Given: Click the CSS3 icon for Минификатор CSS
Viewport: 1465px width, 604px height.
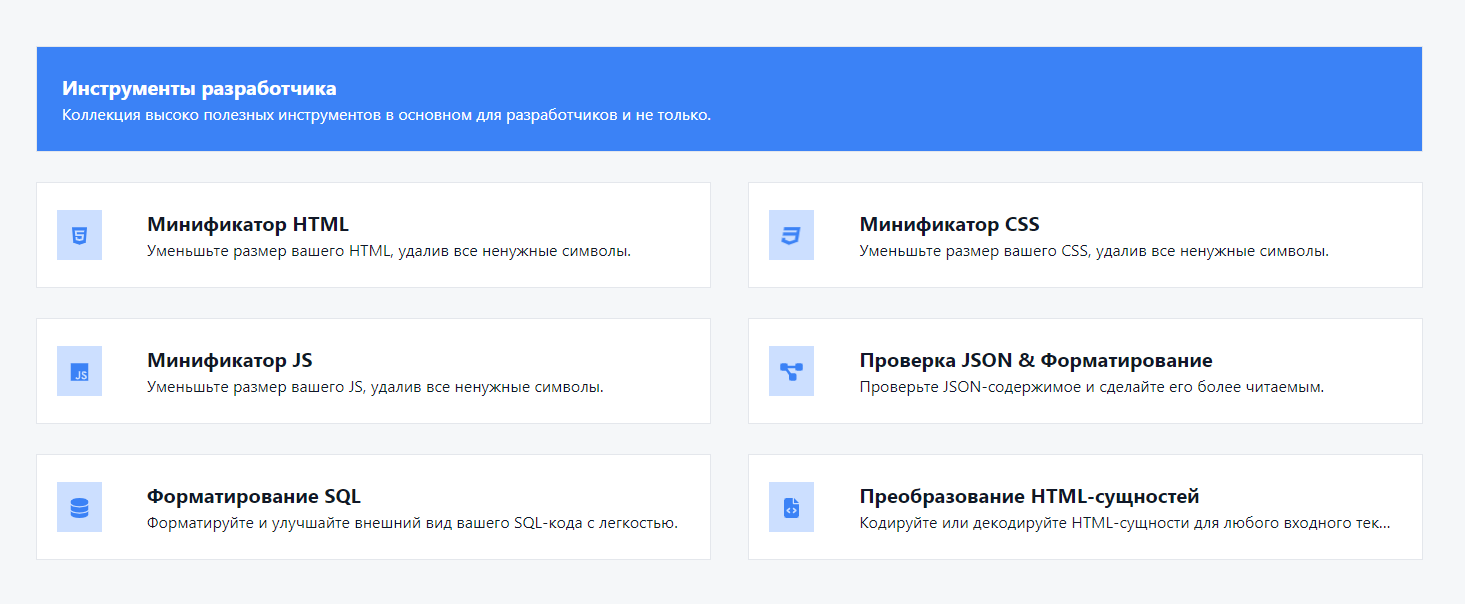Looking at the screenshot, I should tap(791, 235).
